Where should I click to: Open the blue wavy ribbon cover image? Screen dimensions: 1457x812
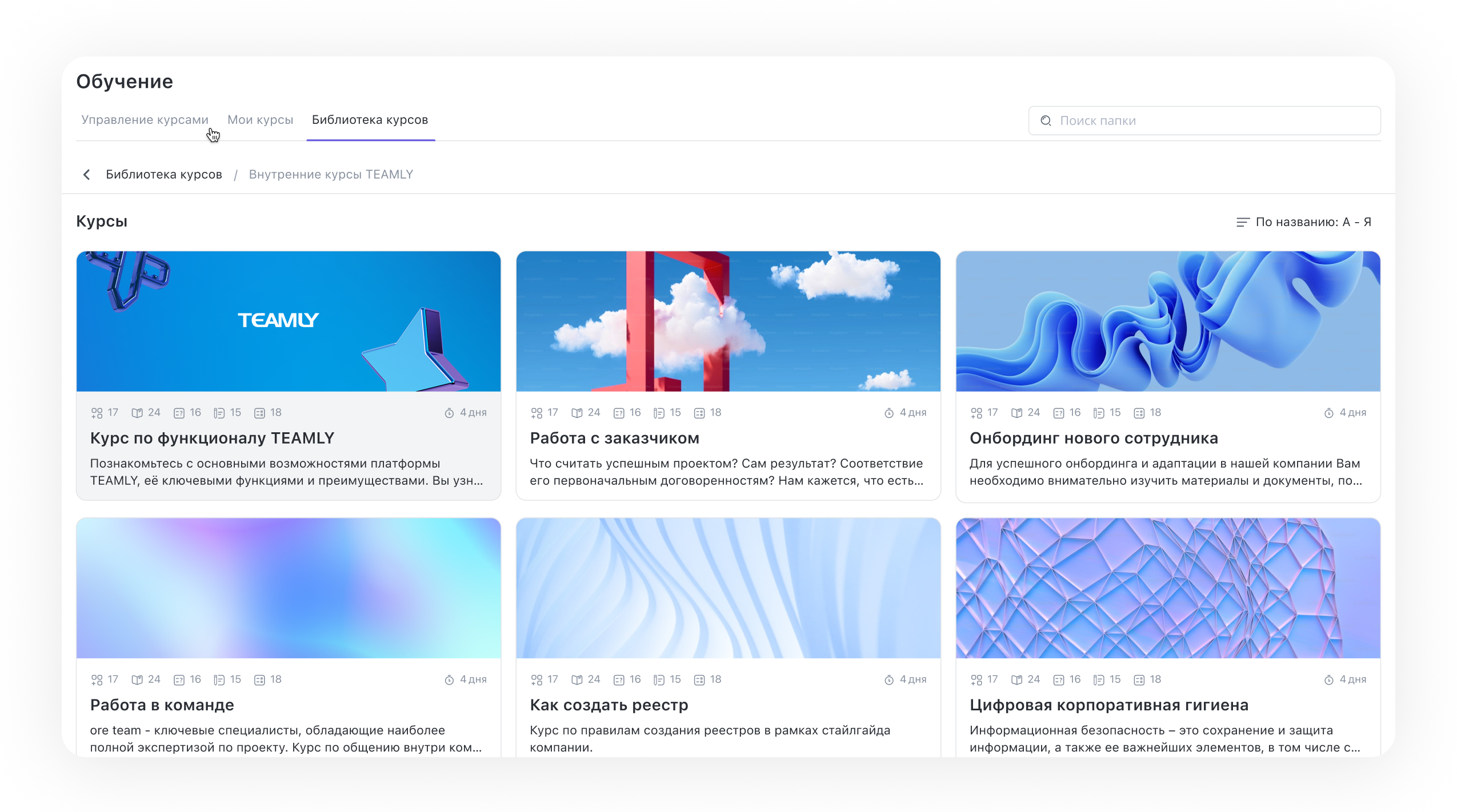point(1168,321)
